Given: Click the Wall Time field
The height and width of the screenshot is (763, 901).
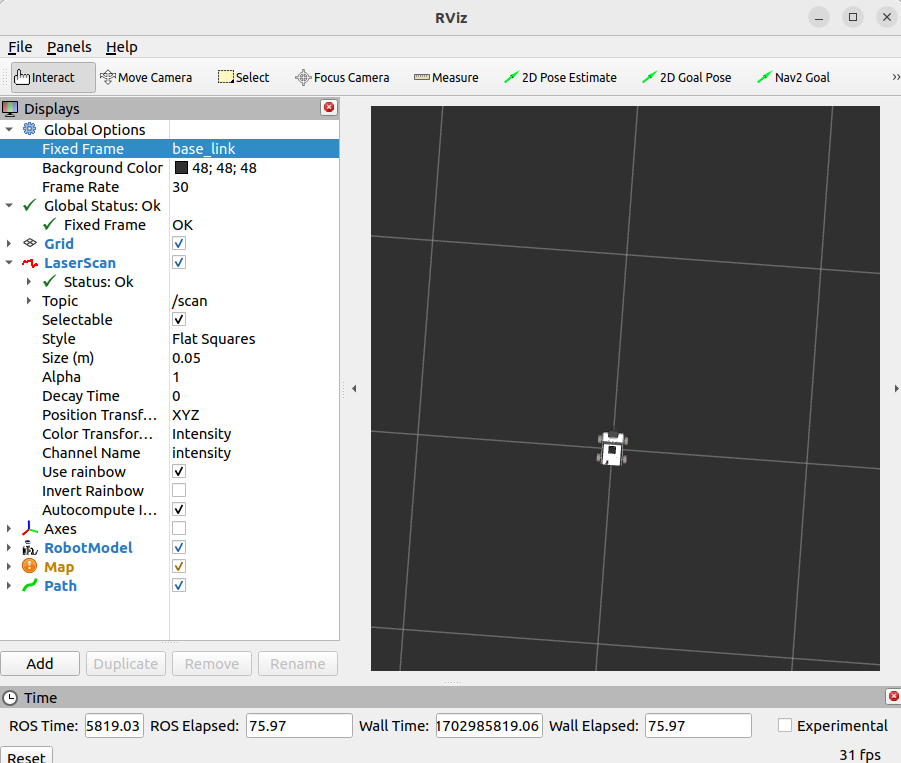Looking at the screenshot, I should pos(489,725).
